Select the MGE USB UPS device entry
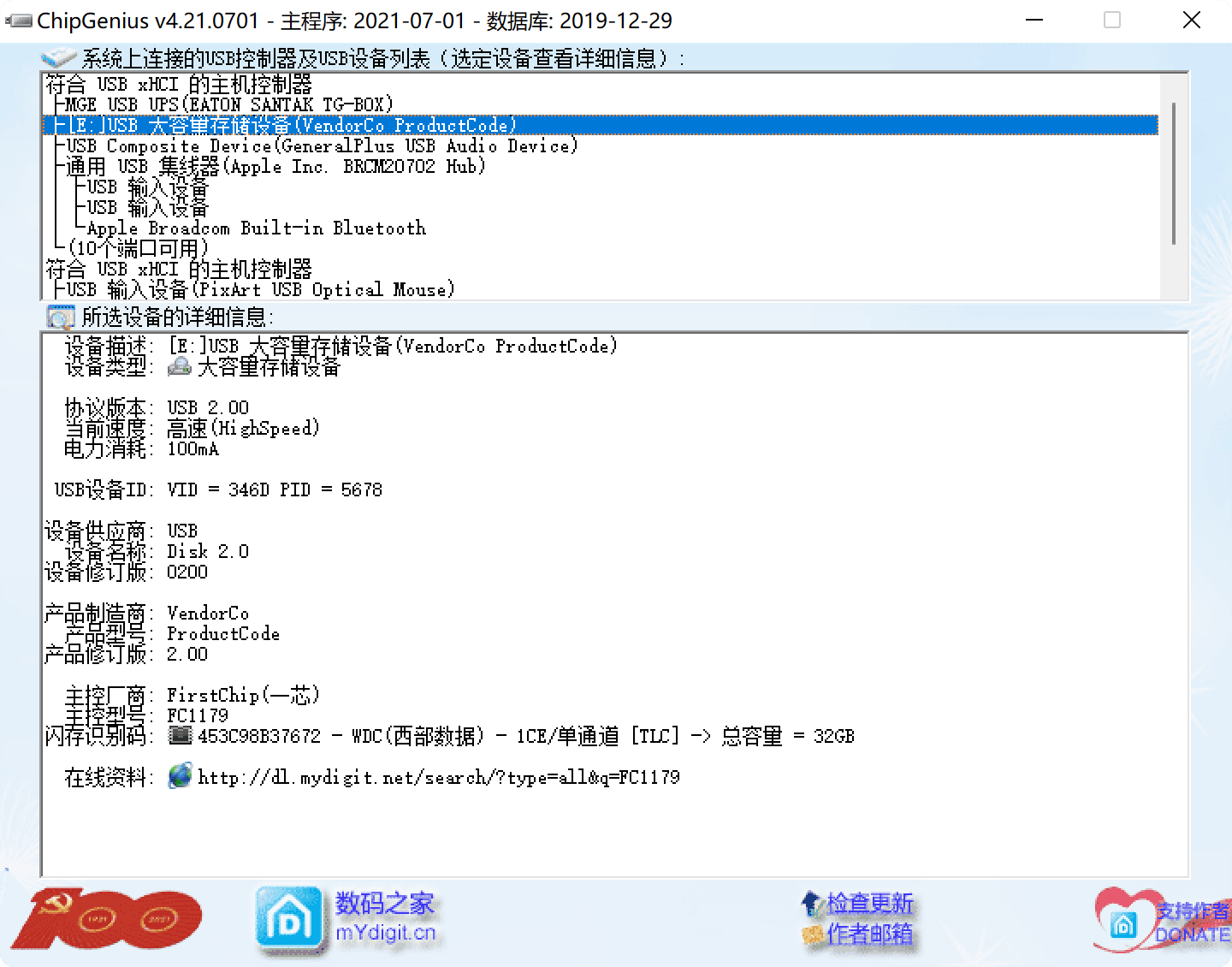 [228, 104]
